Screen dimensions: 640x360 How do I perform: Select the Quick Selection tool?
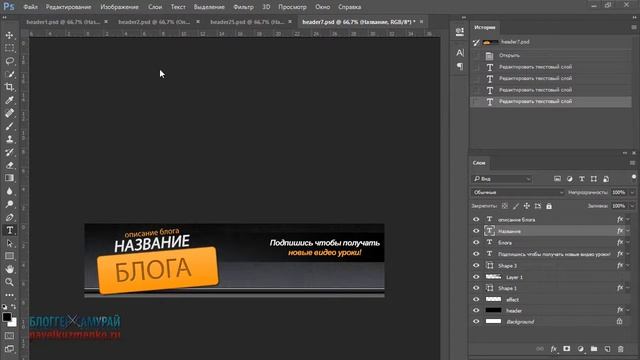pos(9,74)
